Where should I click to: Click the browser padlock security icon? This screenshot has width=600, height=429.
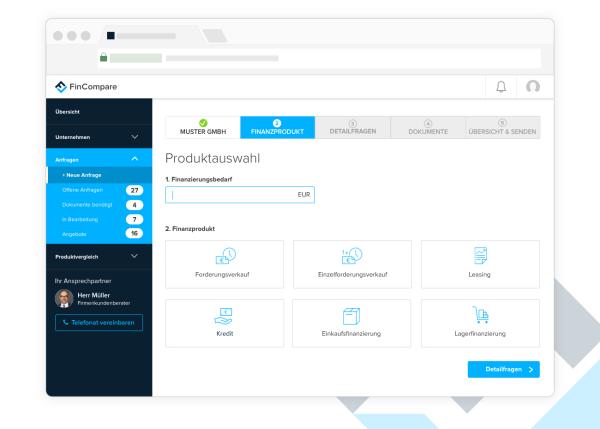(x=103, y=57)
